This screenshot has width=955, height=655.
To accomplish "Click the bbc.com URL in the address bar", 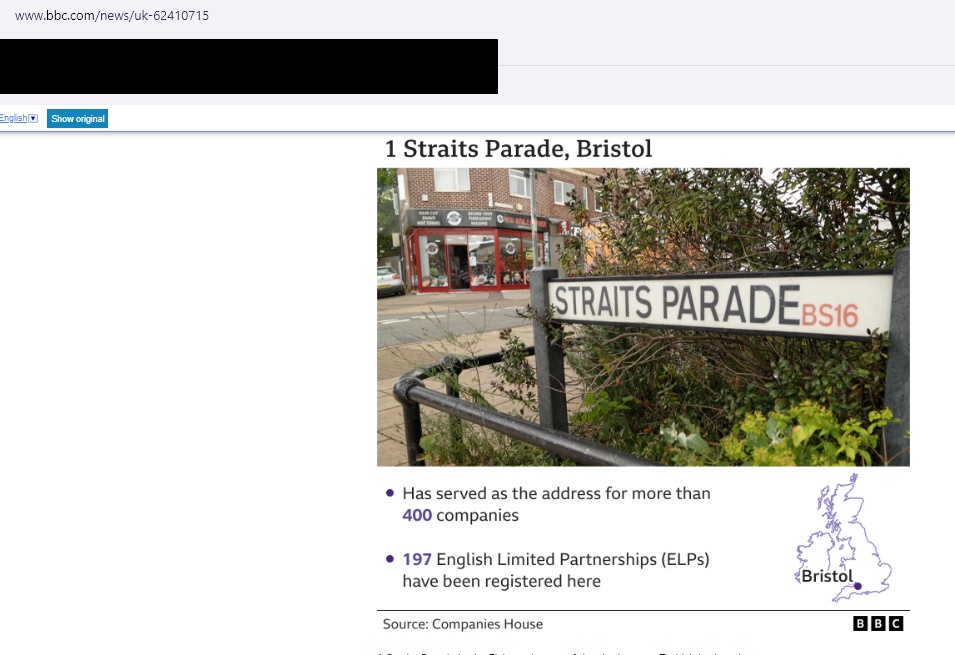I will click(112, 16).
